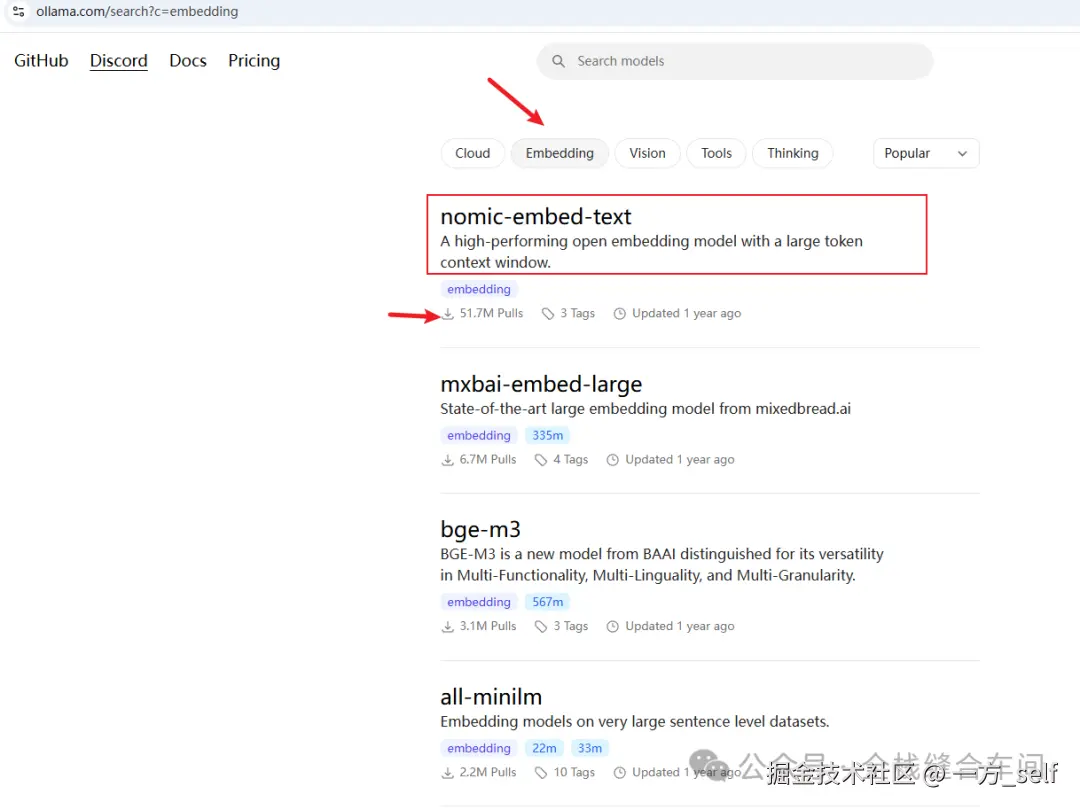Click the embedding tag under nomic-embed-text

479,289
